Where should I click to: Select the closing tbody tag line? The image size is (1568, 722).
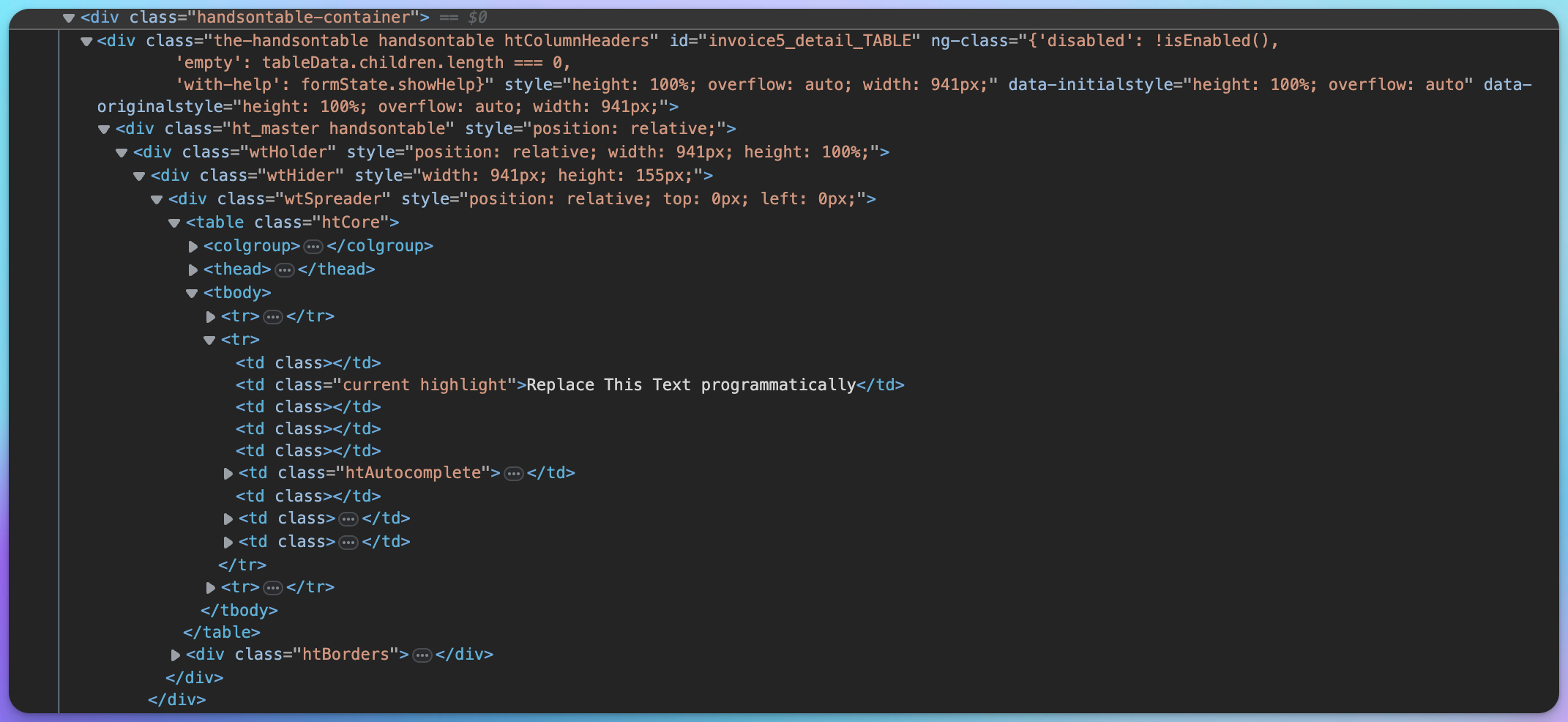pyautogui.click(x=239, y=610)
